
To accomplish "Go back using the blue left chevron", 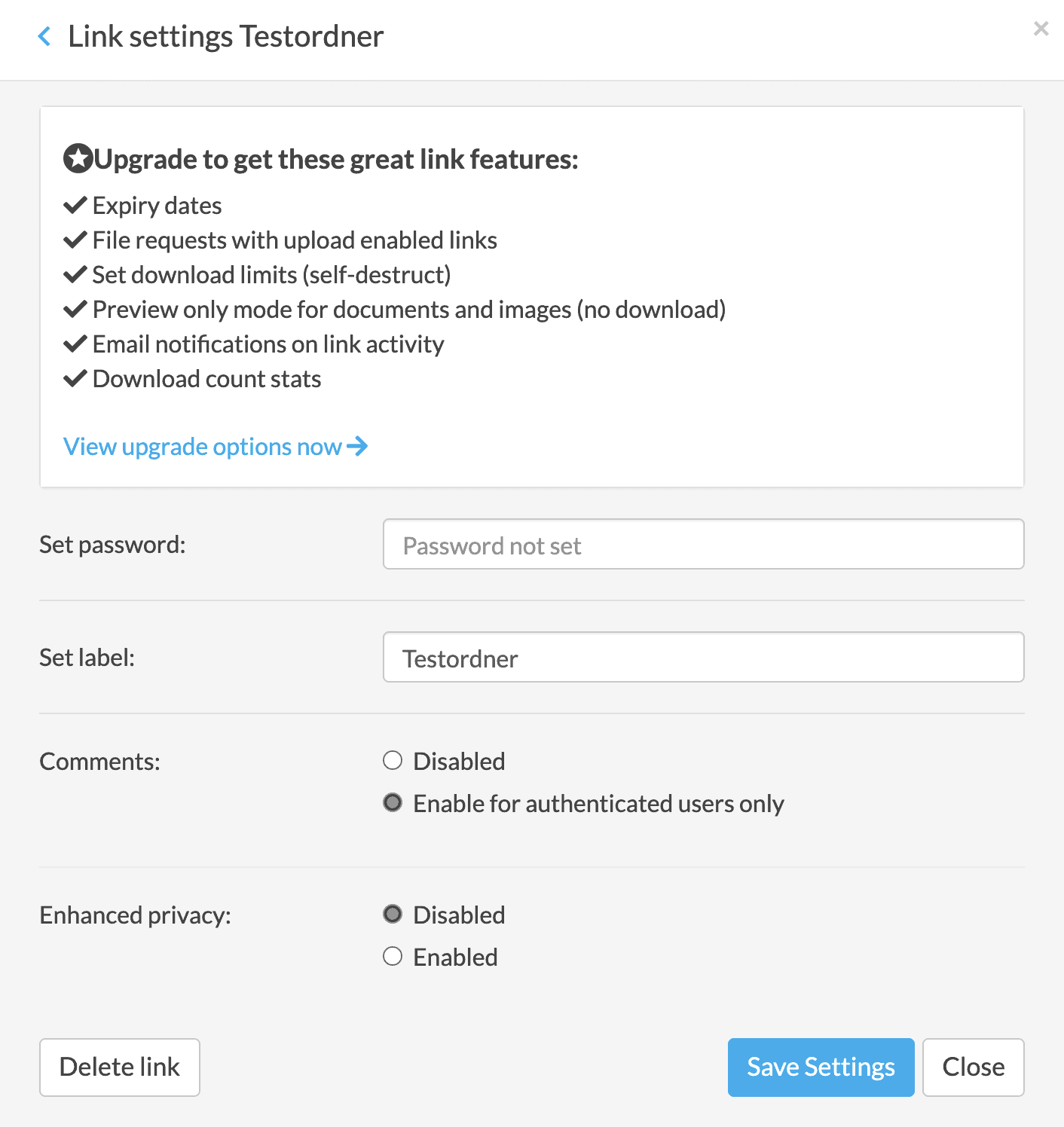I will point(44,36).
